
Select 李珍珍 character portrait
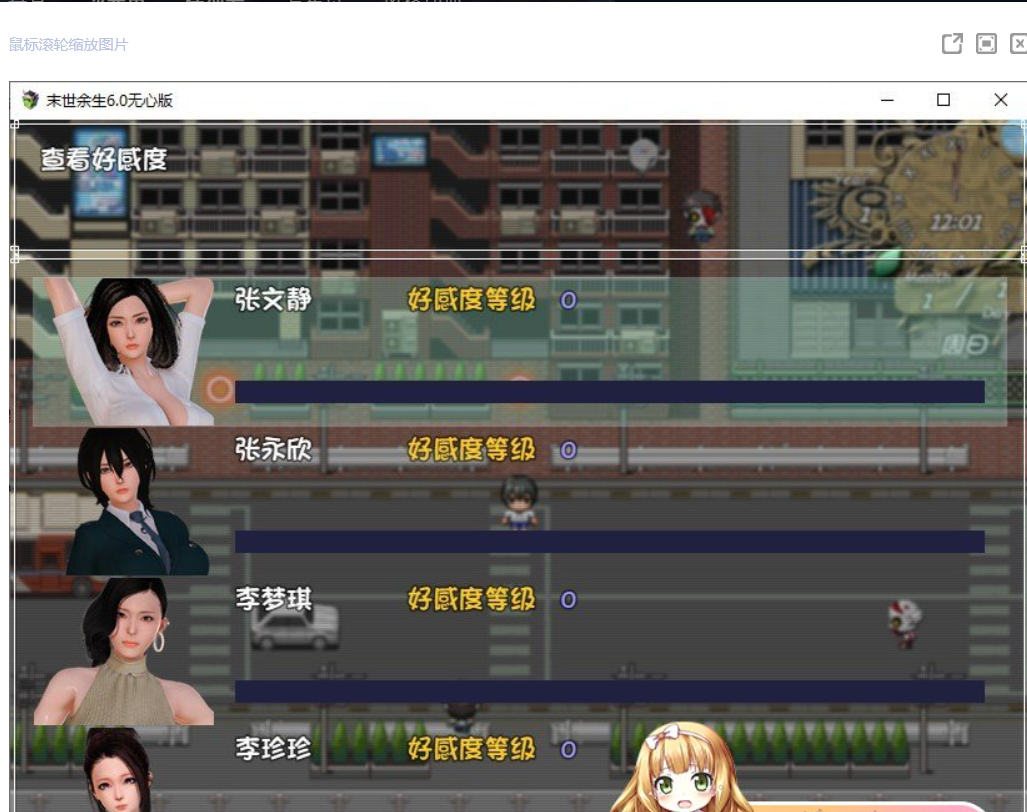(118, 769)
